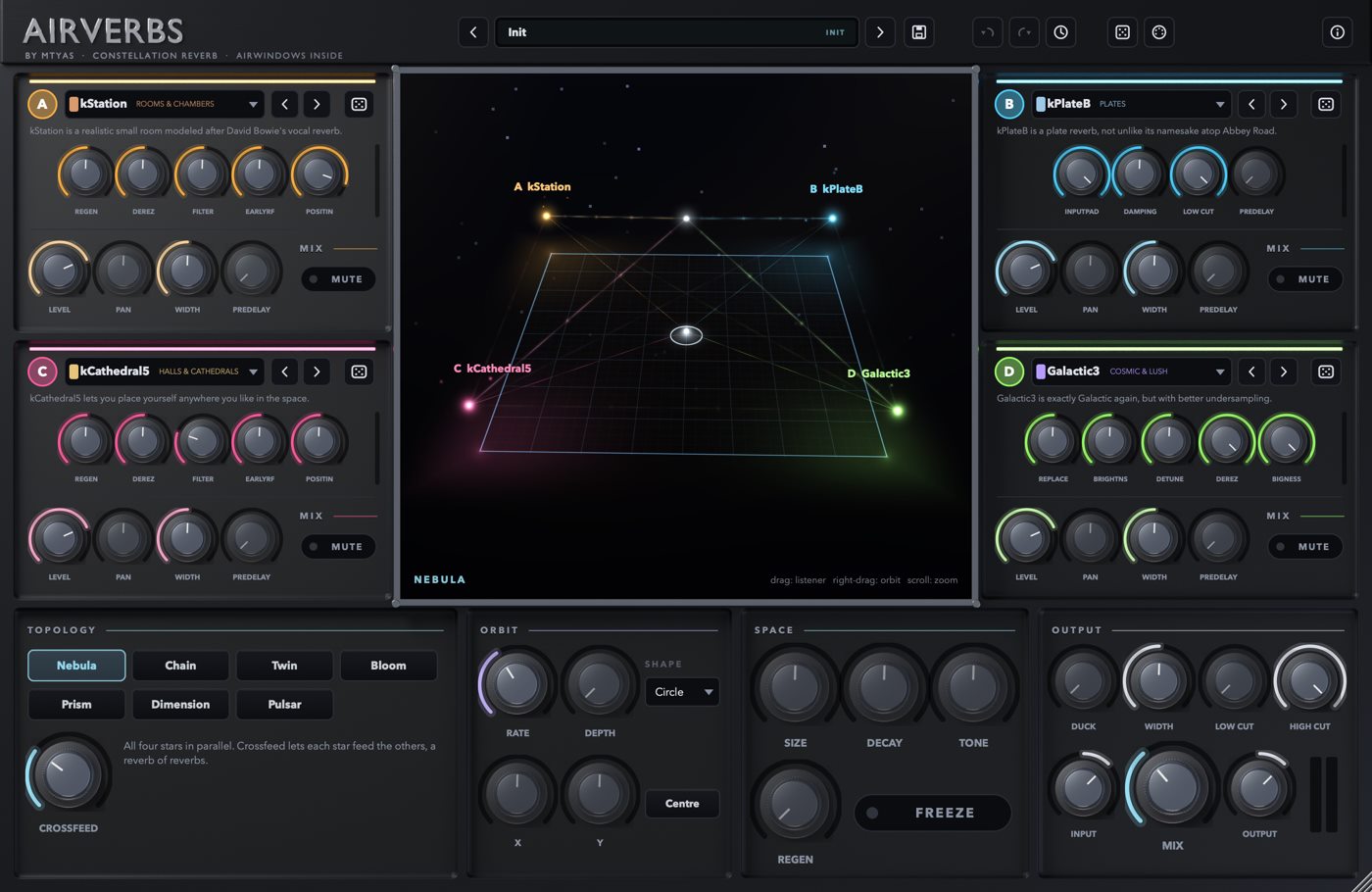1372x892 pixels.
Task: Click the round dice icon in header
Action: [x=1159, y=32]
